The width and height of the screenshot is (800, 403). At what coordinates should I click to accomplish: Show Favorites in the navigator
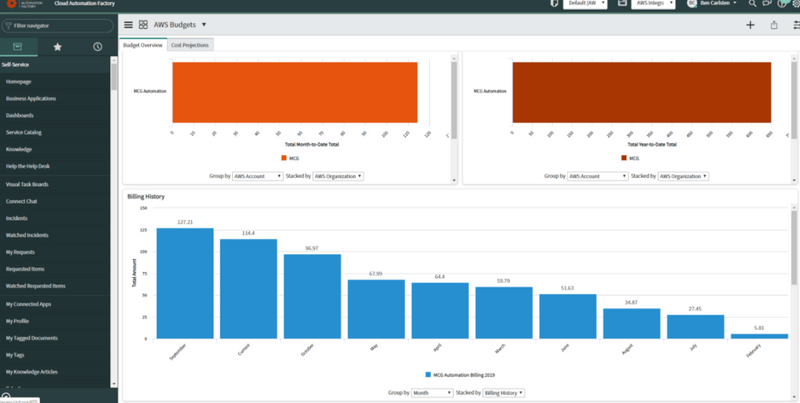58,47
